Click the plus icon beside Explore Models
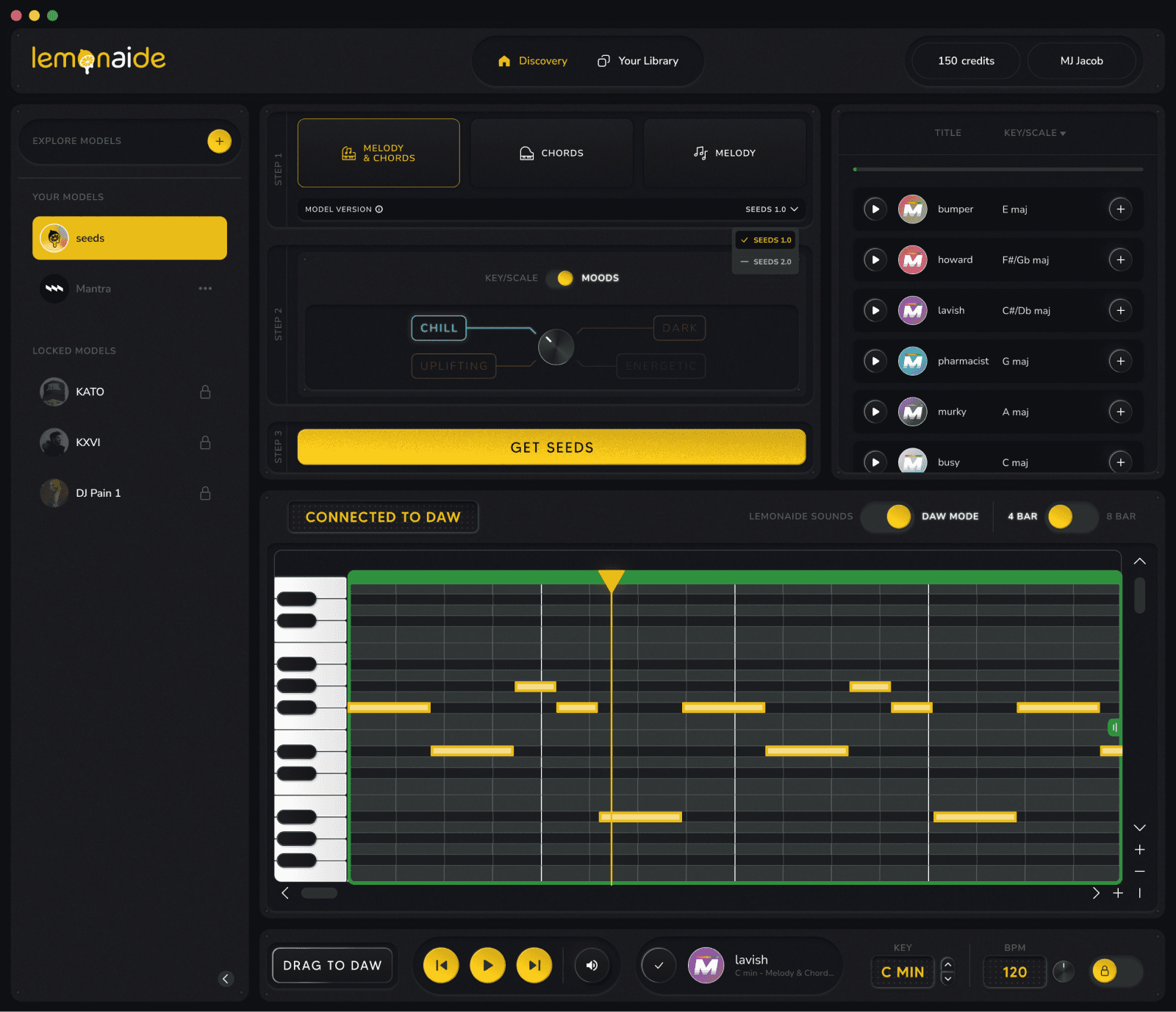The height and width of the screenshot is (1012, 1176). click(219, 141)
